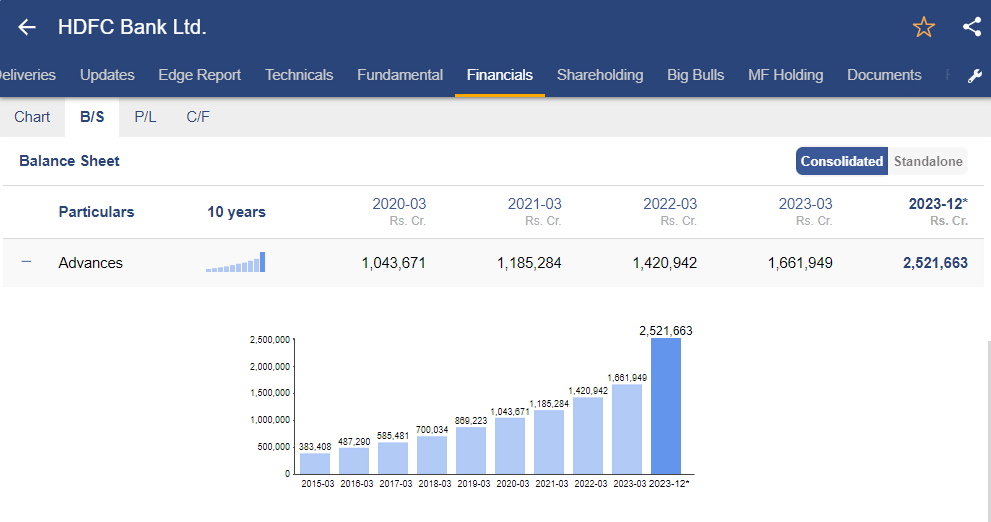Open the MF Holding tab
The height and width of the screenshot is (522, 991).
click(x=785, y=75)
